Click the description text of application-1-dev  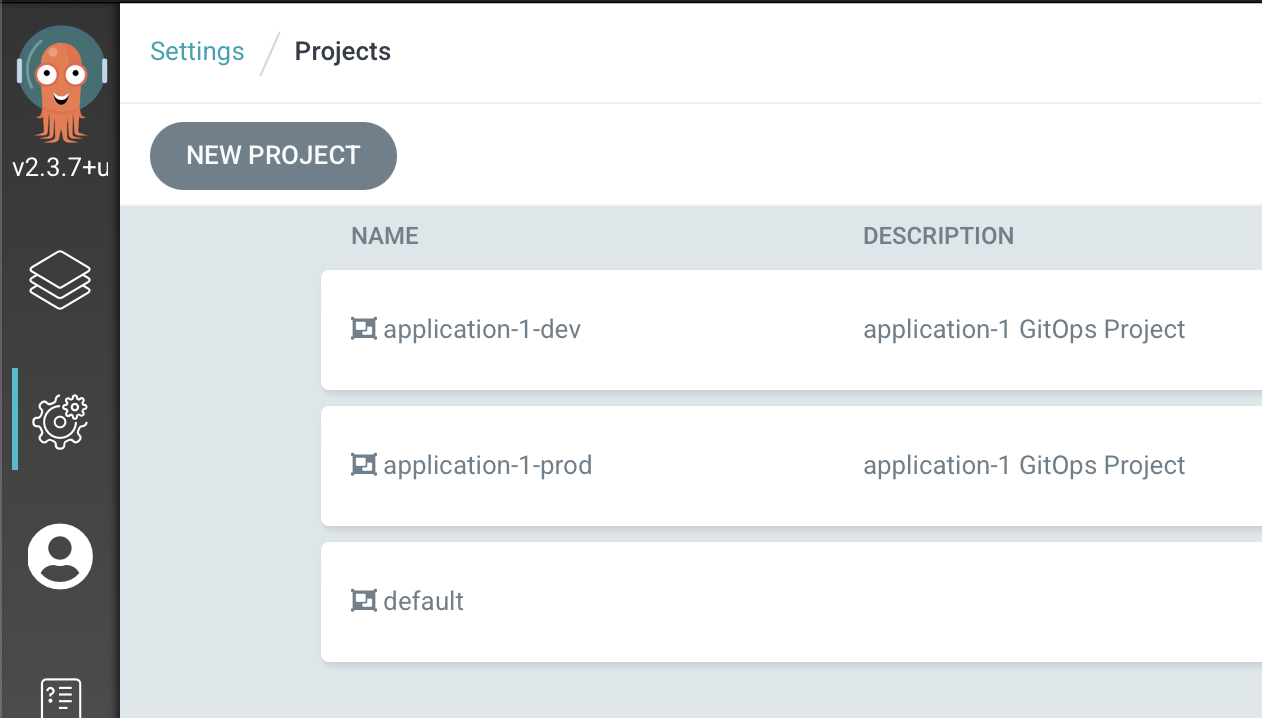pyautogui.click(x=1024, y=329)
